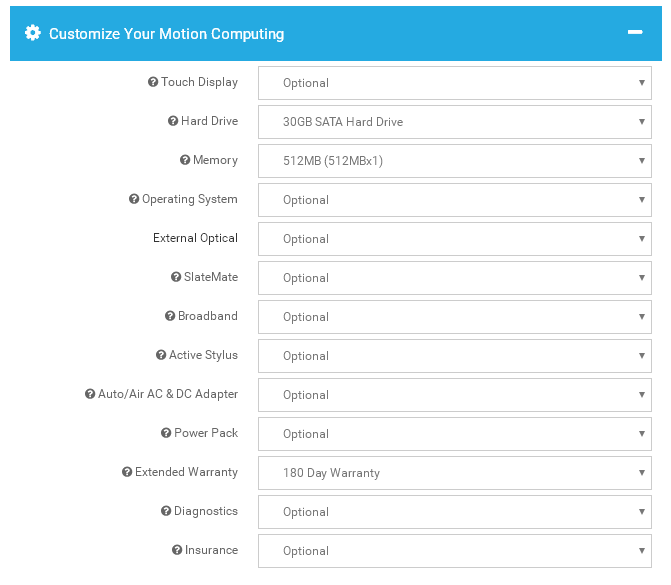Click help icon beside Auto/Air AC & DC Adapter
The width and height of the screenshot is (671, 585).
90,394
